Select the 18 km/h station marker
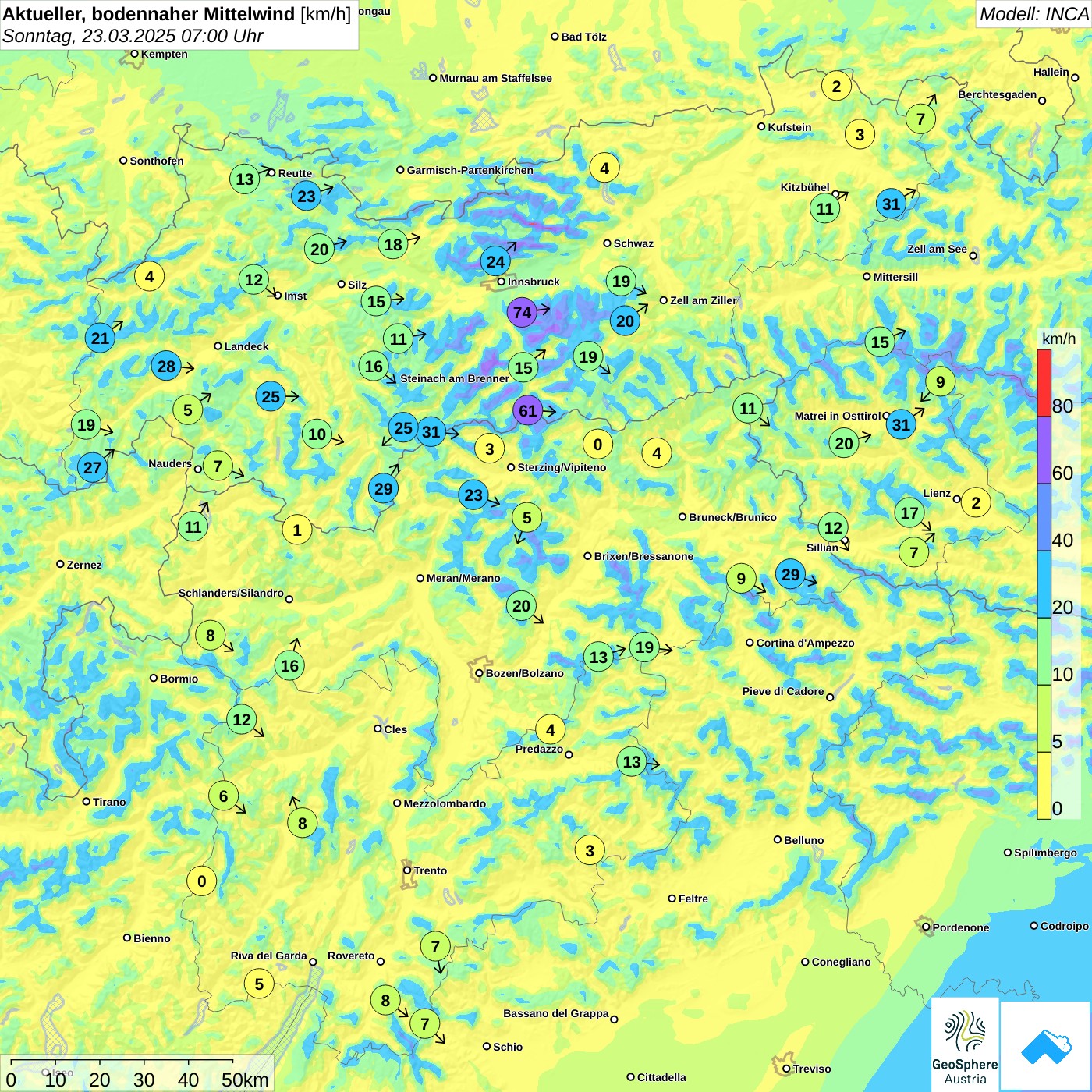The width and height of the screenshot is (1092, 1092). point(393,244)
